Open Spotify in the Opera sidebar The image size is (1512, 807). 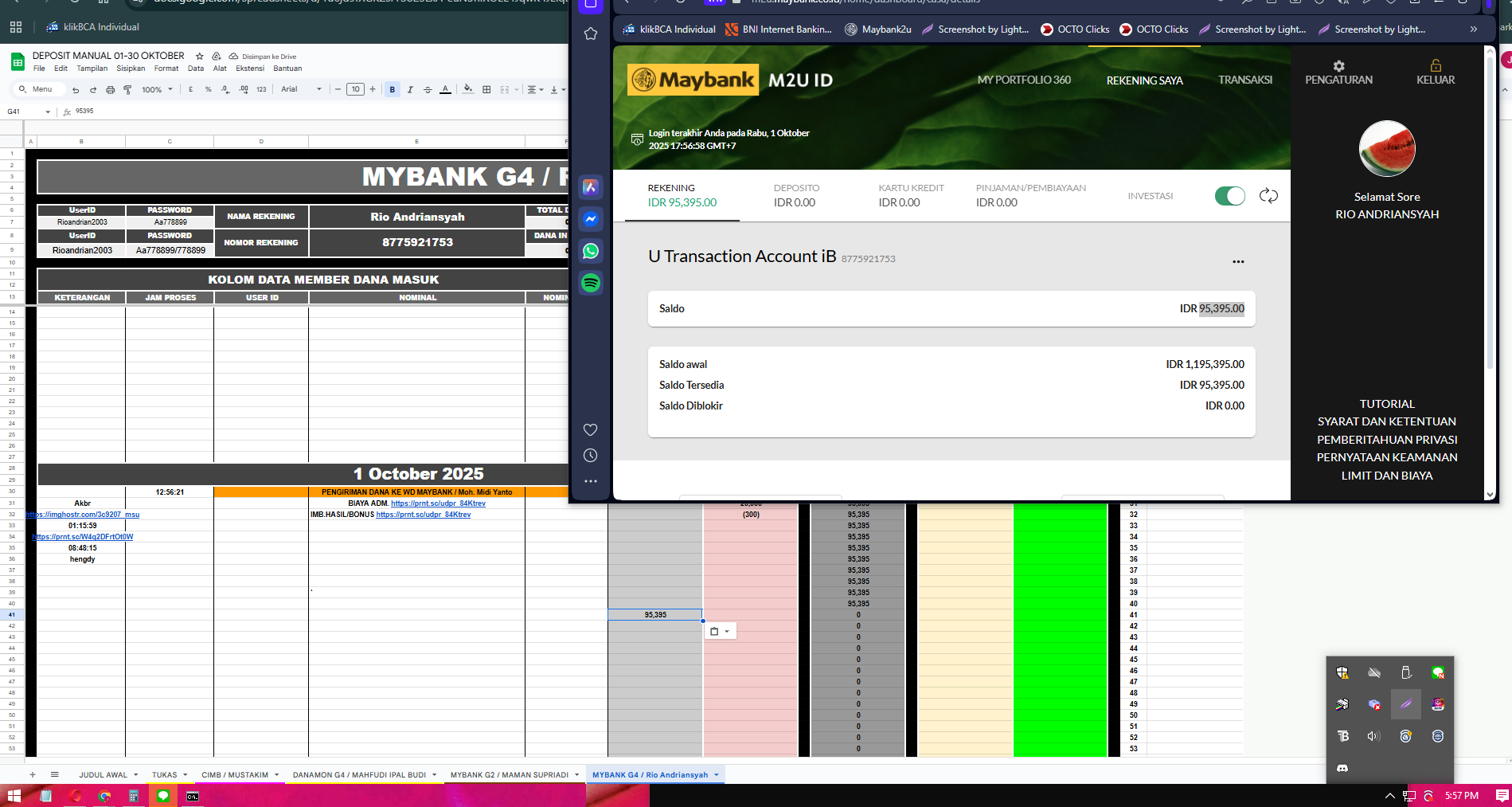[590, 283]
